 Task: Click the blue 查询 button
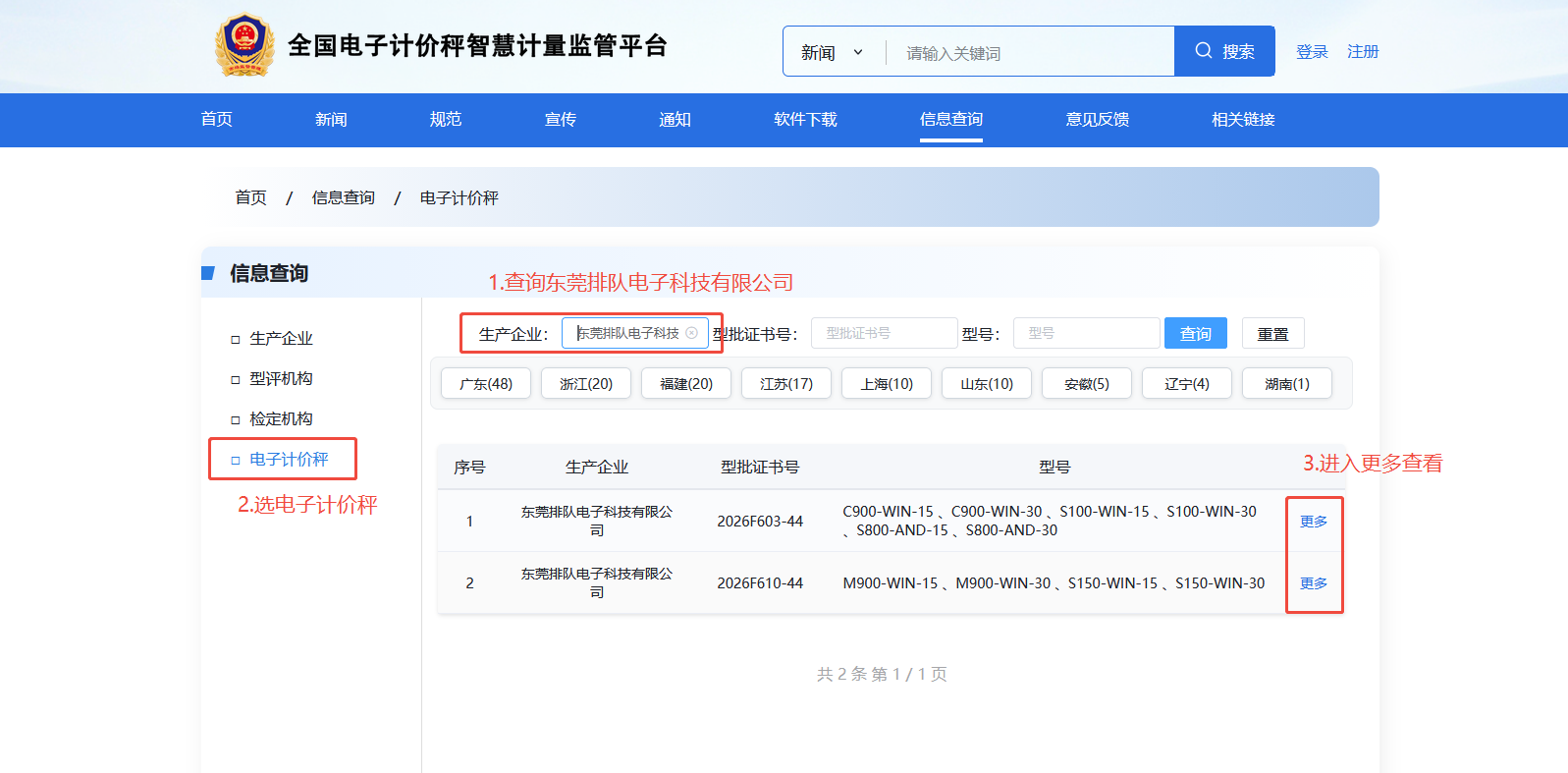1195,333
